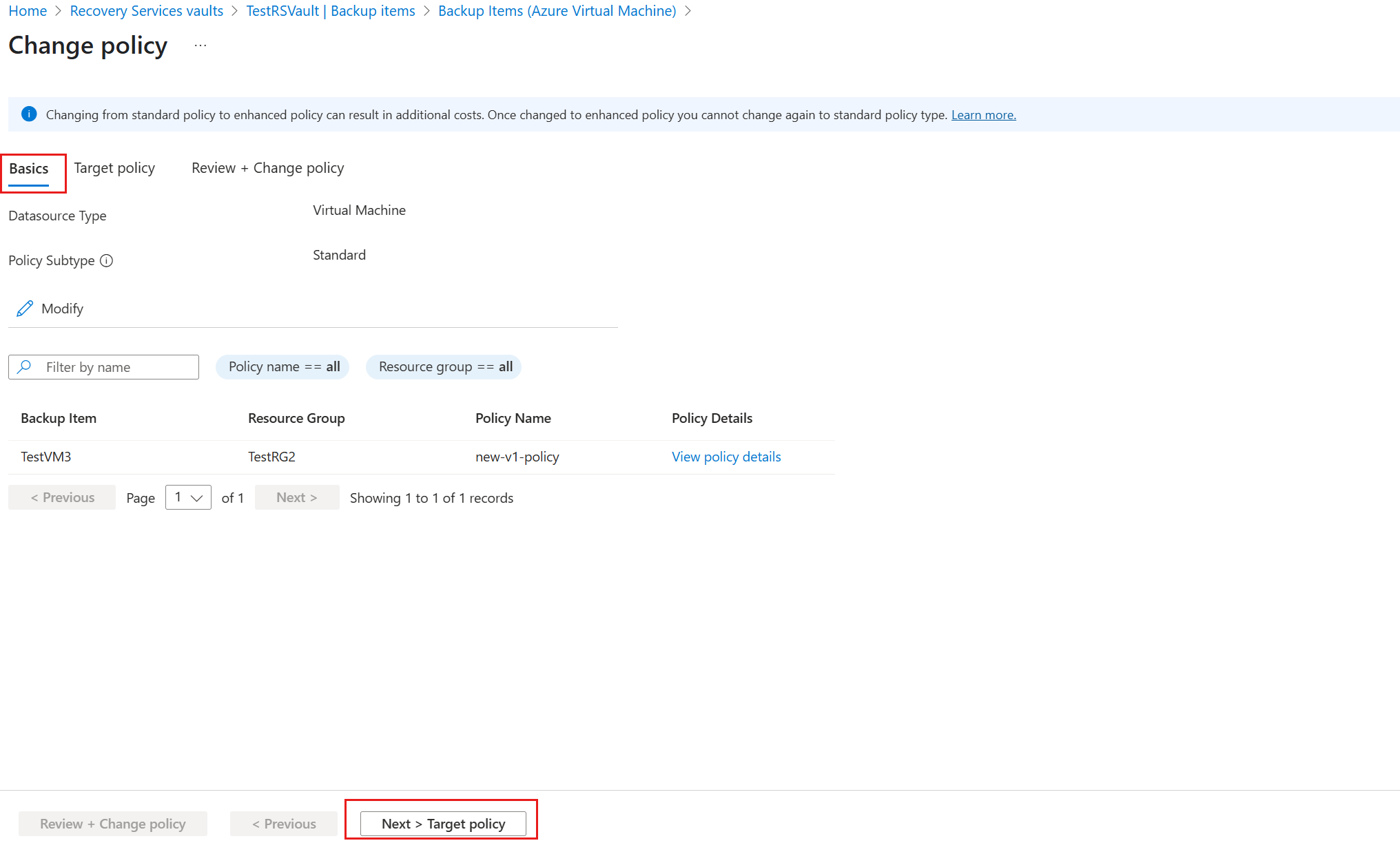The height and width of the screenshot is (843, 1400).
Task: Open the Policy name filter pill
Action: pyautogui.click(x=283, y=367)
